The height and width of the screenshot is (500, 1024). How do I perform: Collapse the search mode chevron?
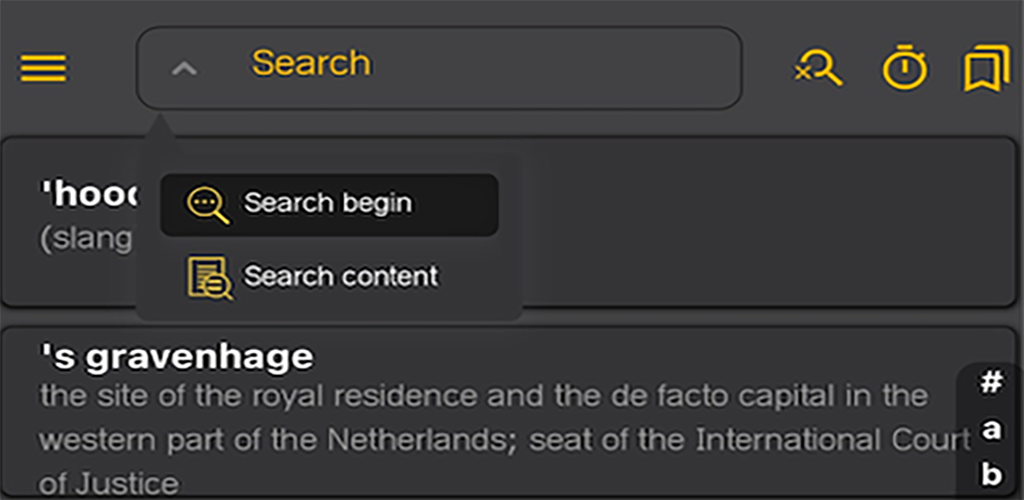click(184, 68)
